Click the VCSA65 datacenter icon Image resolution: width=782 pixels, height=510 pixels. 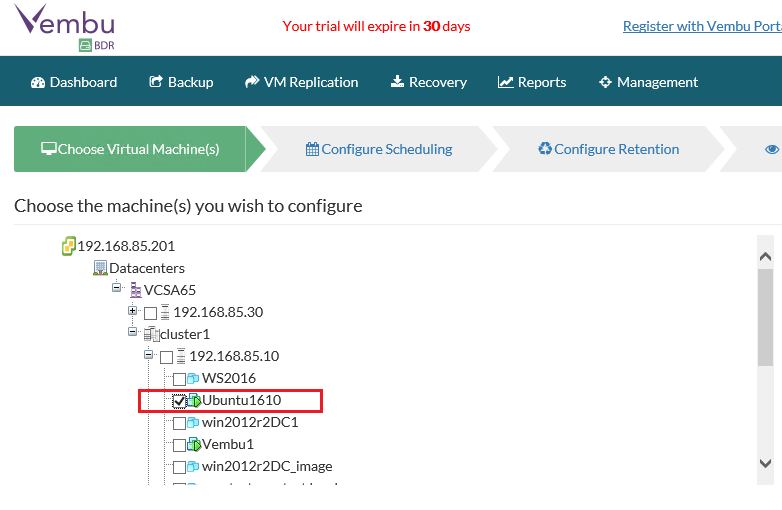tap(135, 290)
